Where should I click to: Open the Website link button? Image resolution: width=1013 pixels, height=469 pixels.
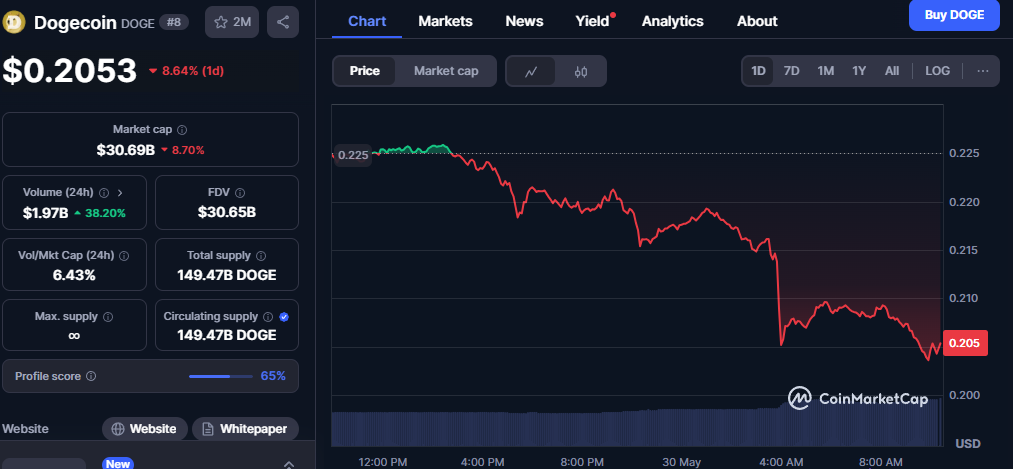(145, 429)
